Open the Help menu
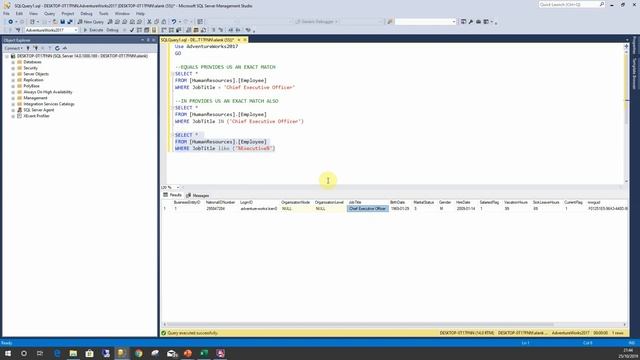 coord(140,13)
